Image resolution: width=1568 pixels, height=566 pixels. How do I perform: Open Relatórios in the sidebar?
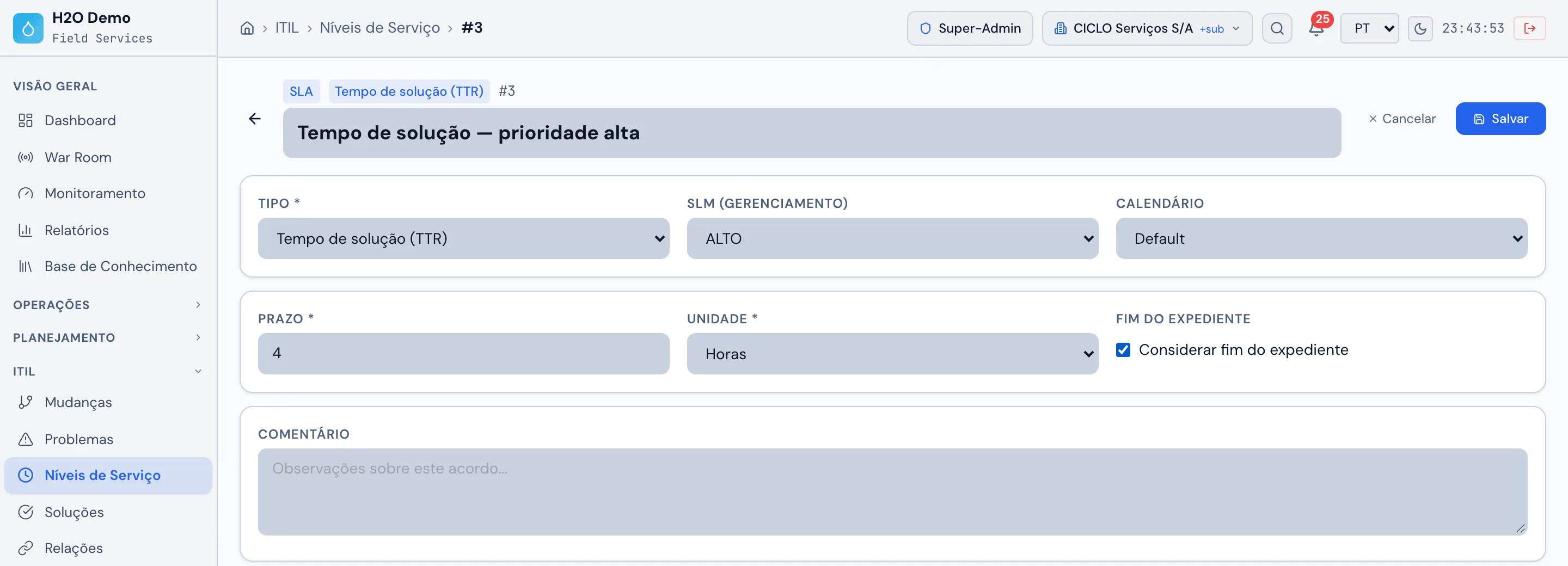(x=108, y=231)
